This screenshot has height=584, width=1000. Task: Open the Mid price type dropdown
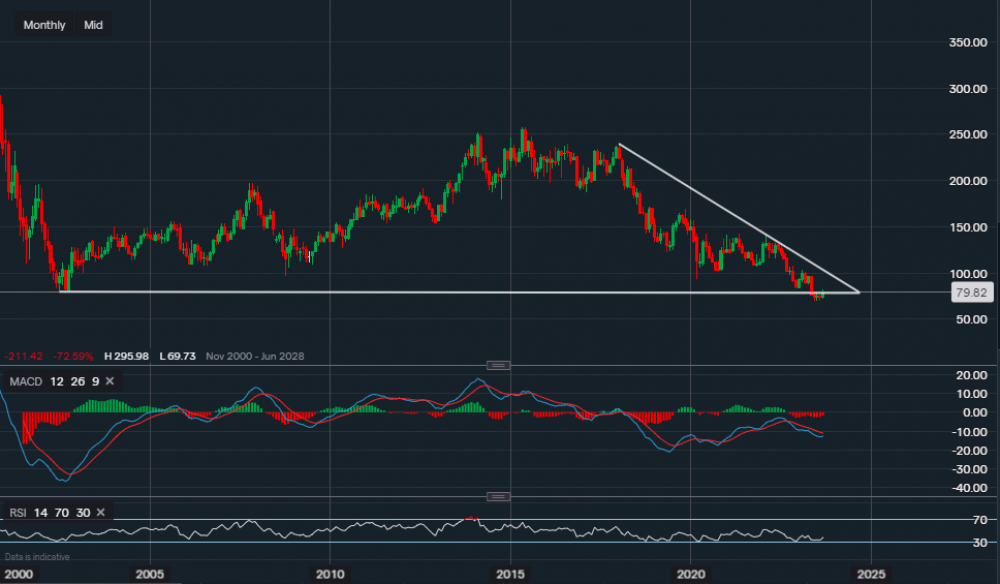(x=94, y=25)
